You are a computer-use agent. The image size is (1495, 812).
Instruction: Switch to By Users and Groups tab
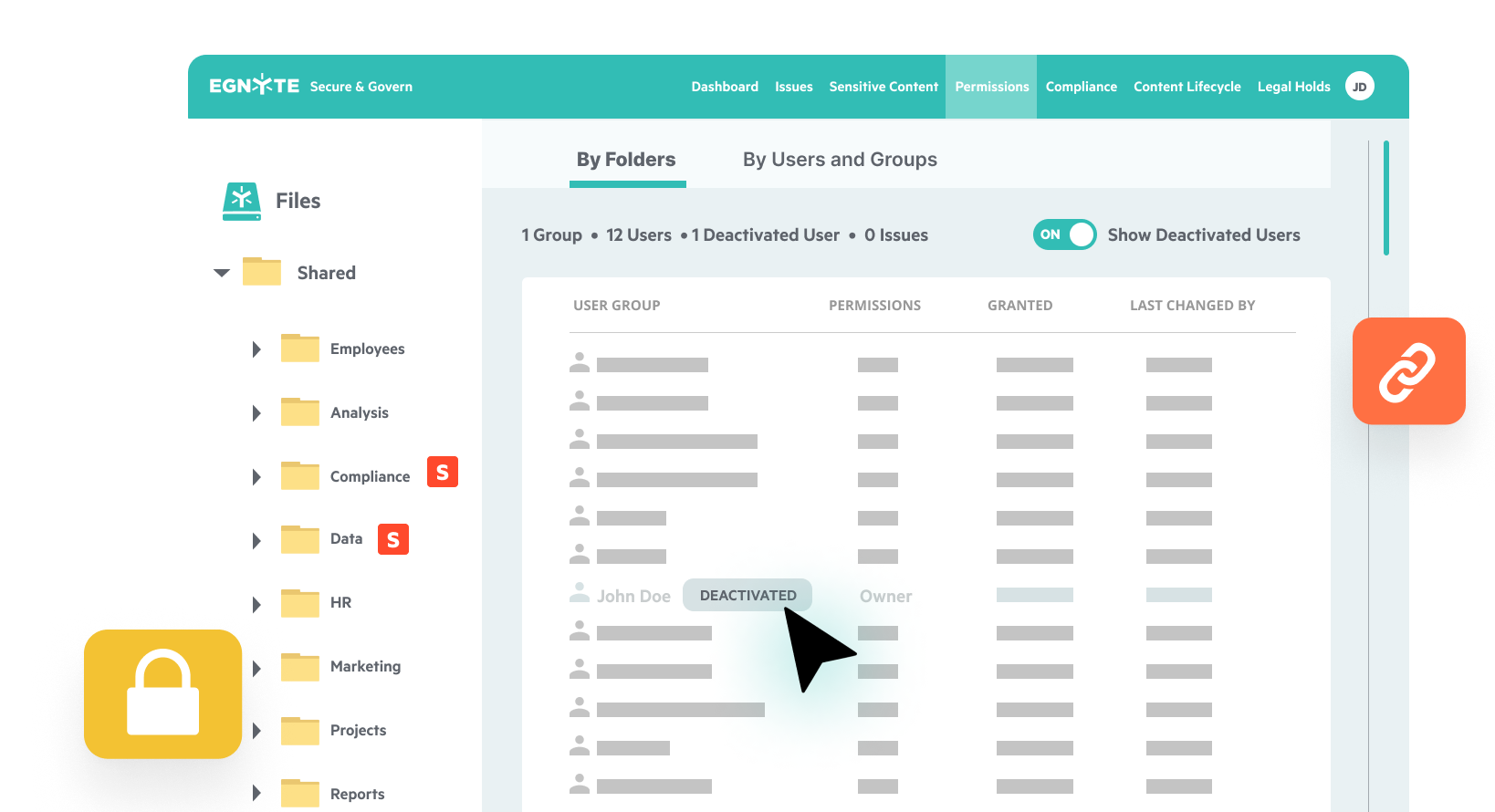click(x=840, y=160)
